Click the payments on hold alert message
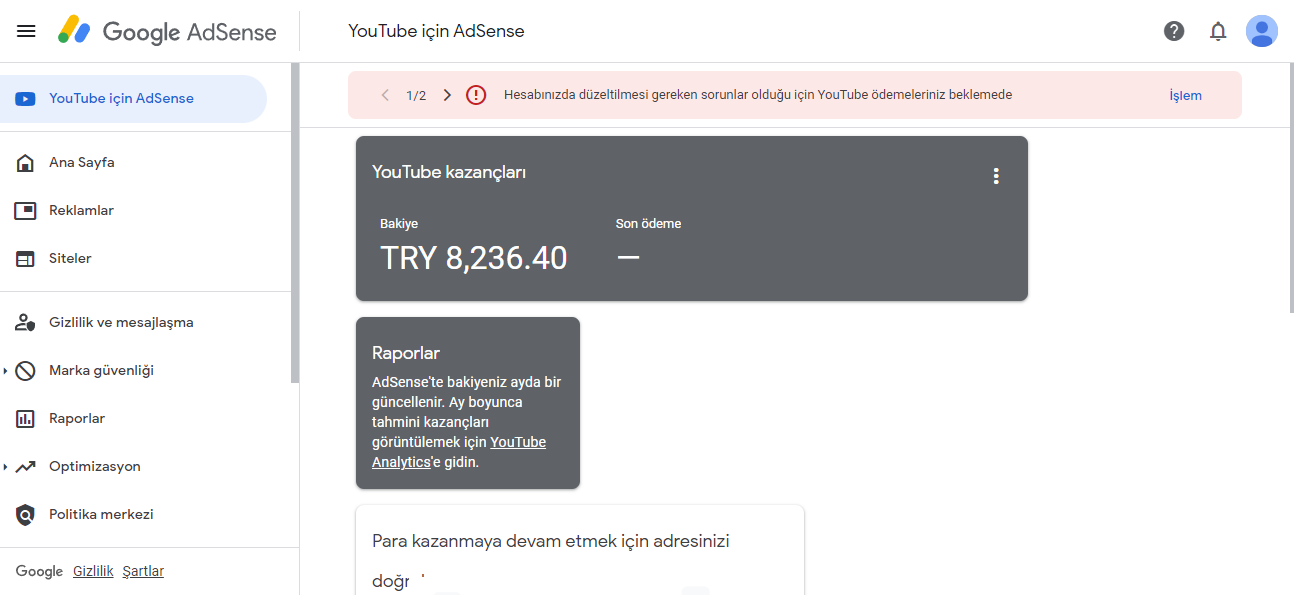The image size is (1294, 595). point(758,95)
